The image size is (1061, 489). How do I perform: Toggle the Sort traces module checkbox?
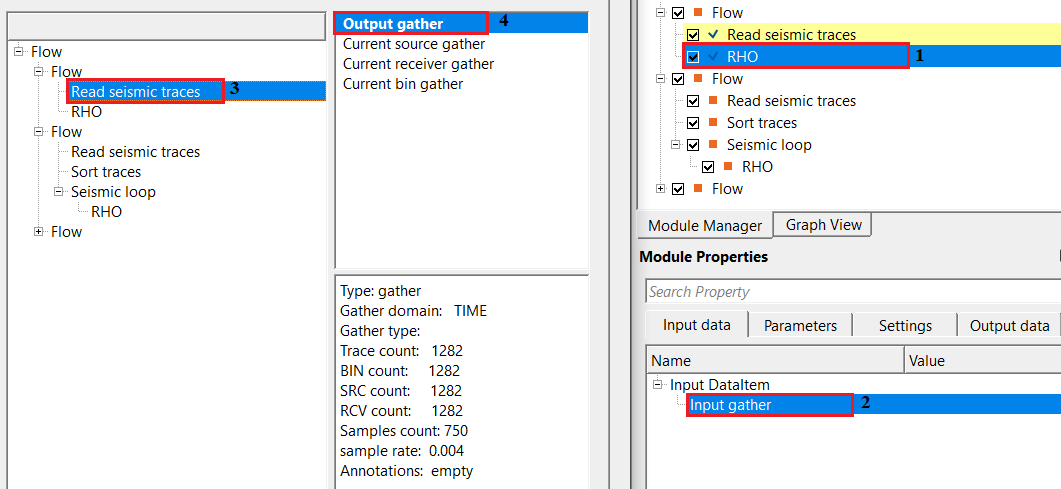click(x=693, y=123)
